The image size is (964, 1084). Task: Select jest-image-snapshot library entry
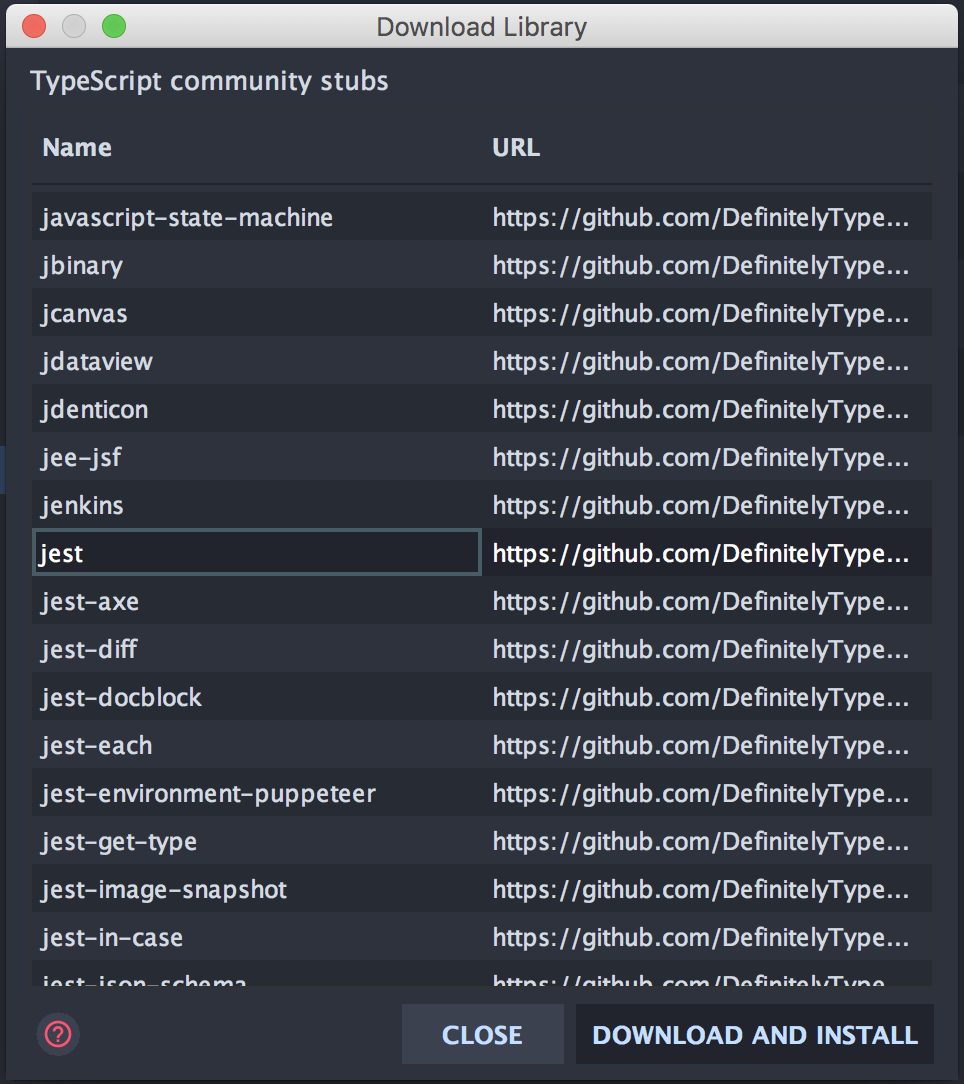pyautogui.click(x=165, y=889)
